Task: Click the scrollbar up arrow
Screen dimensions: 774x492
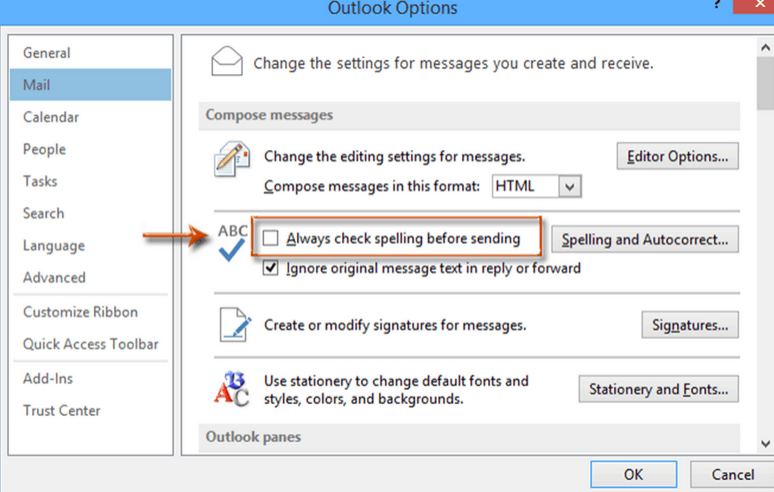Action: pyautogui.click(x=765, y=47)
